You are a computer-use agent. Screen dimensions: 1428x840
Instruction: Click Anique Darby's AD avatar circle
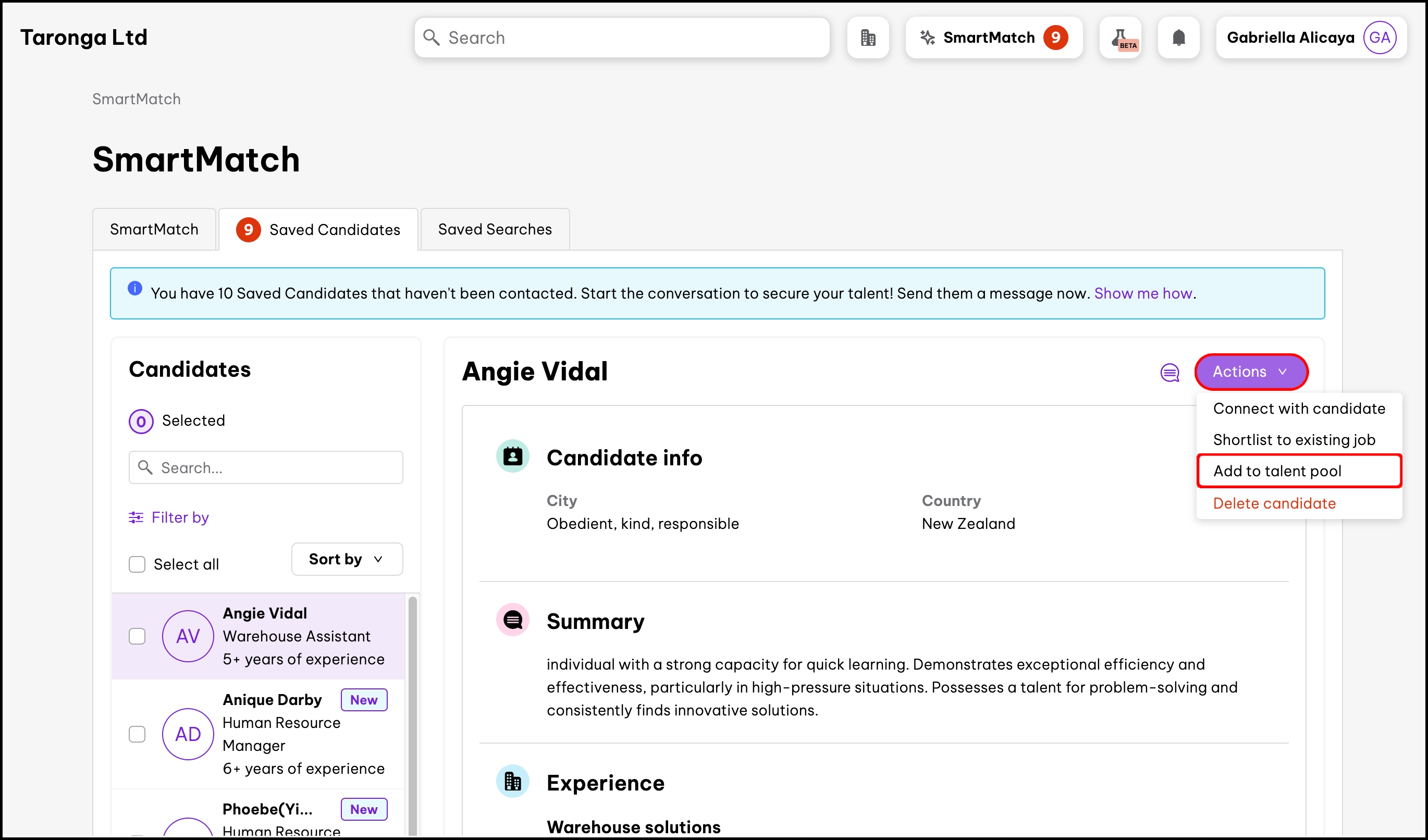click(188, 734)
